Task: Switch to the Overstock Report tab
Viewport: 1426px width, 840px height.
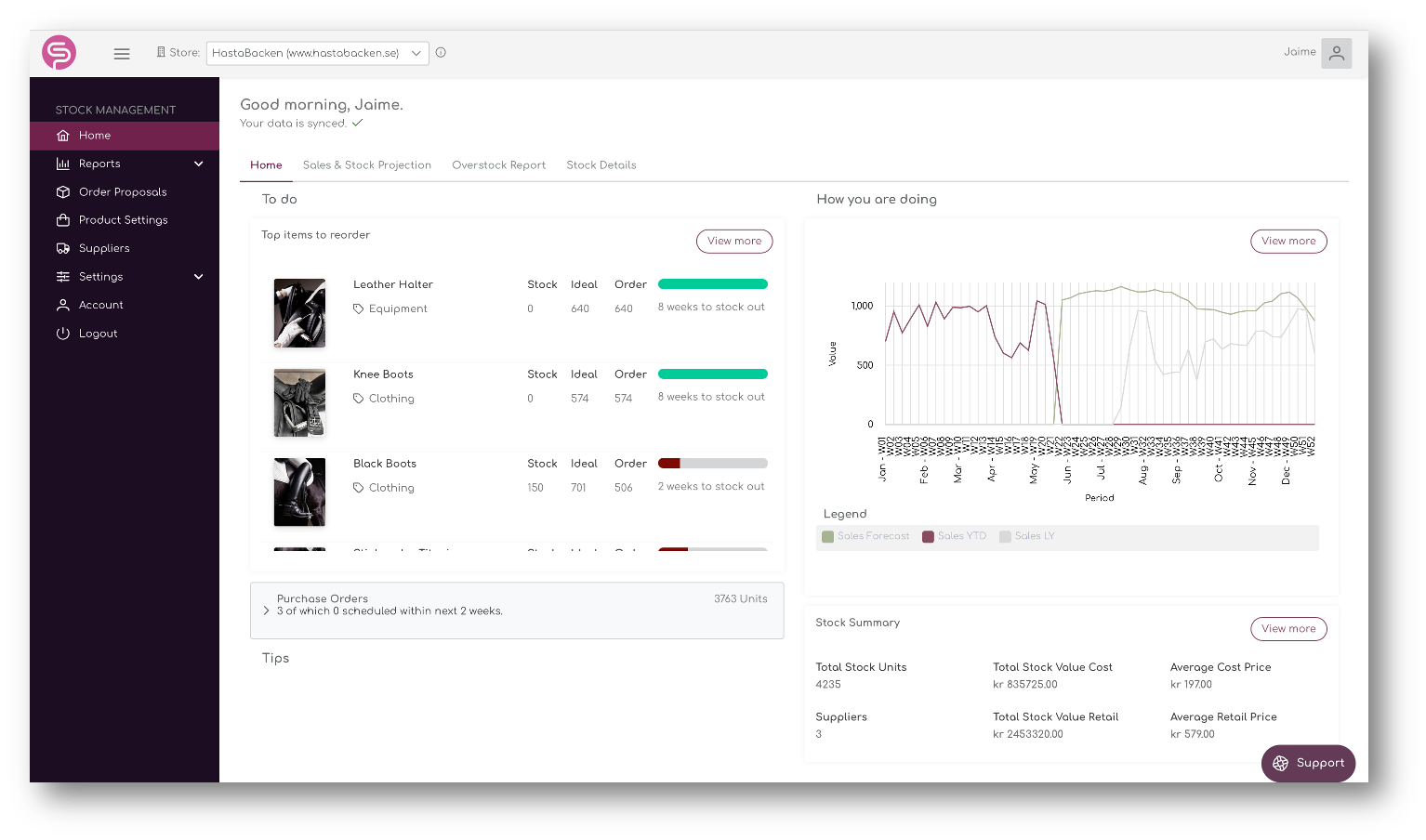Action: pos(498,164)
